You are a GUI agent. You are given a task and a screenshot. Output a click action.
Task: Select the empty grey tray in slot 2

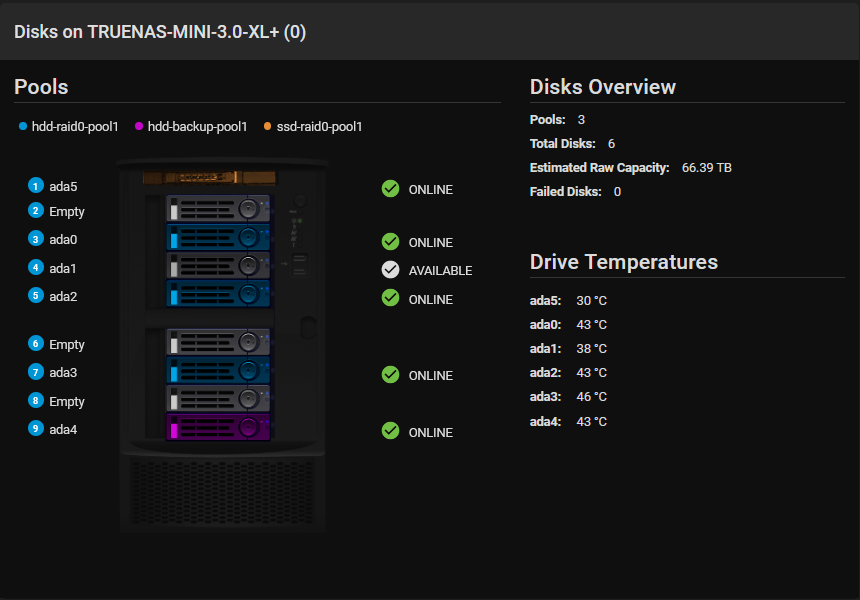pos(218,209)
